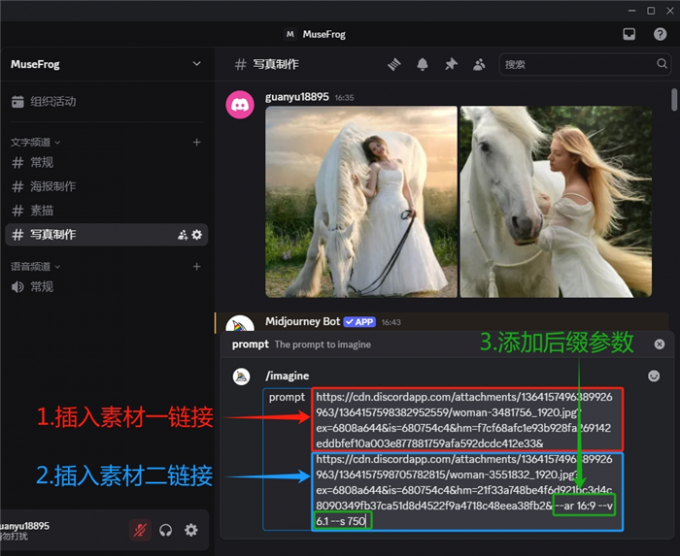Click inside the prompt text field

coord(467,460)
